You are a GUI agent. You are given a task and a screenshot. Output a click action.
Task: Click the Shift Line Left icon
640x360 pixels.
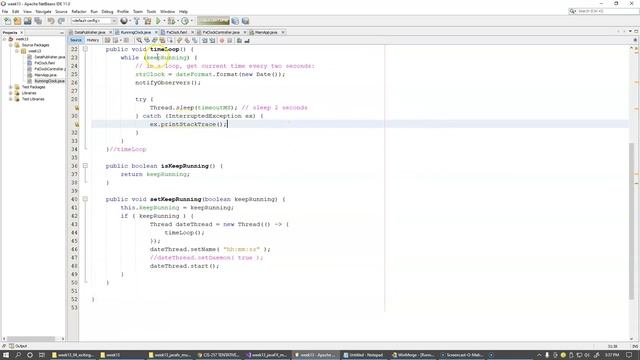click(x=204, y=40)
